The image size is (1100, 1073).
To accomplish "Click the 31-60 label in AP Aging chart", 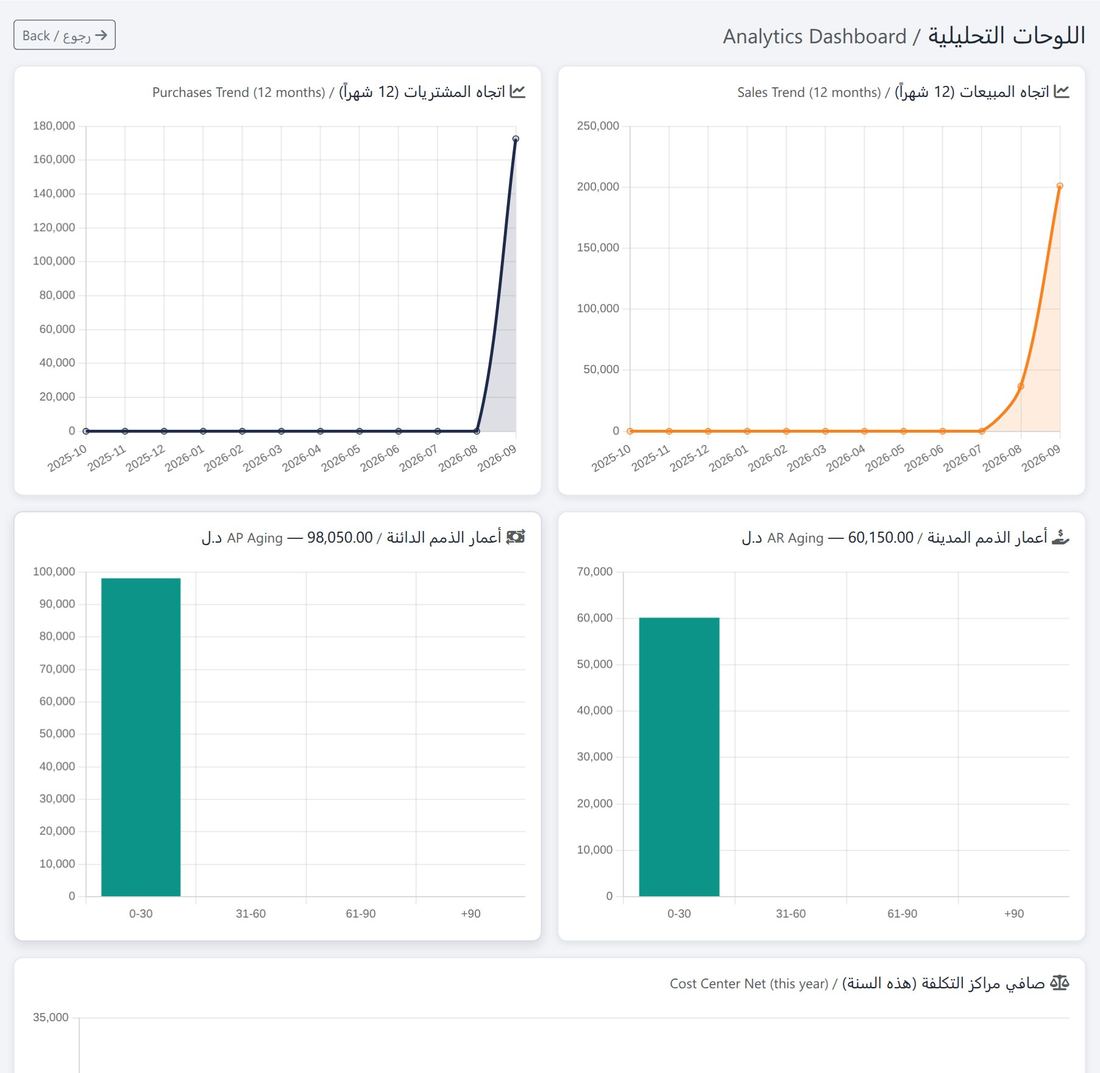I will pos(250,914).
